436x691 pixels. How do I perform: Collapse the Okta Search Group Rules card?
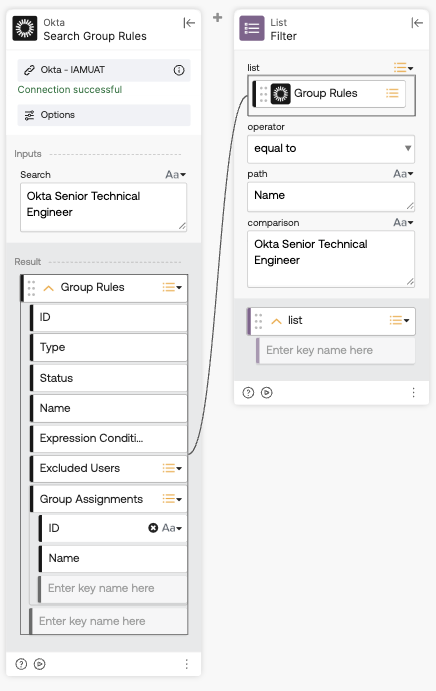(189, 23)
